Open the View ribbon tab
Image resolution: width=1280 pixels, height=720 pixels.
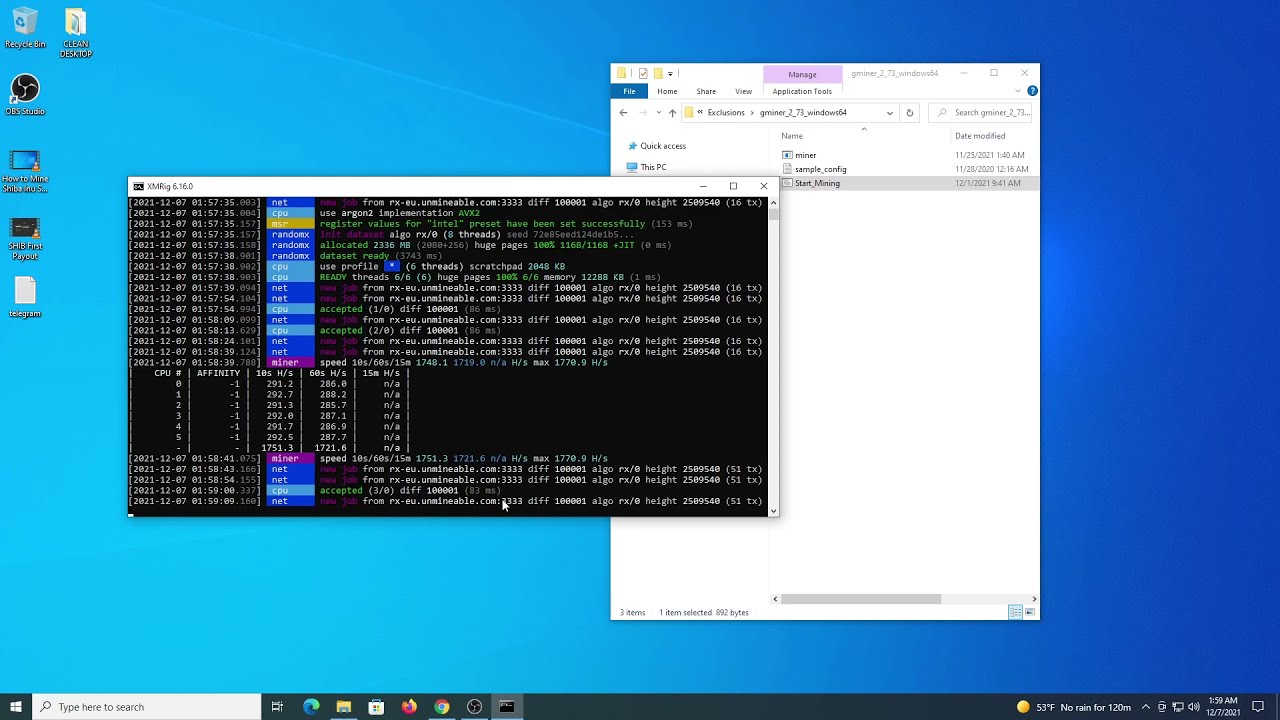(743, 91)
